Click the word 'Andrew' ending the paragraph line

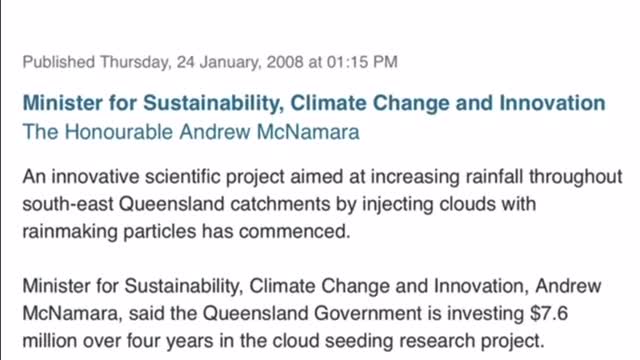click(x=568, y=286)
